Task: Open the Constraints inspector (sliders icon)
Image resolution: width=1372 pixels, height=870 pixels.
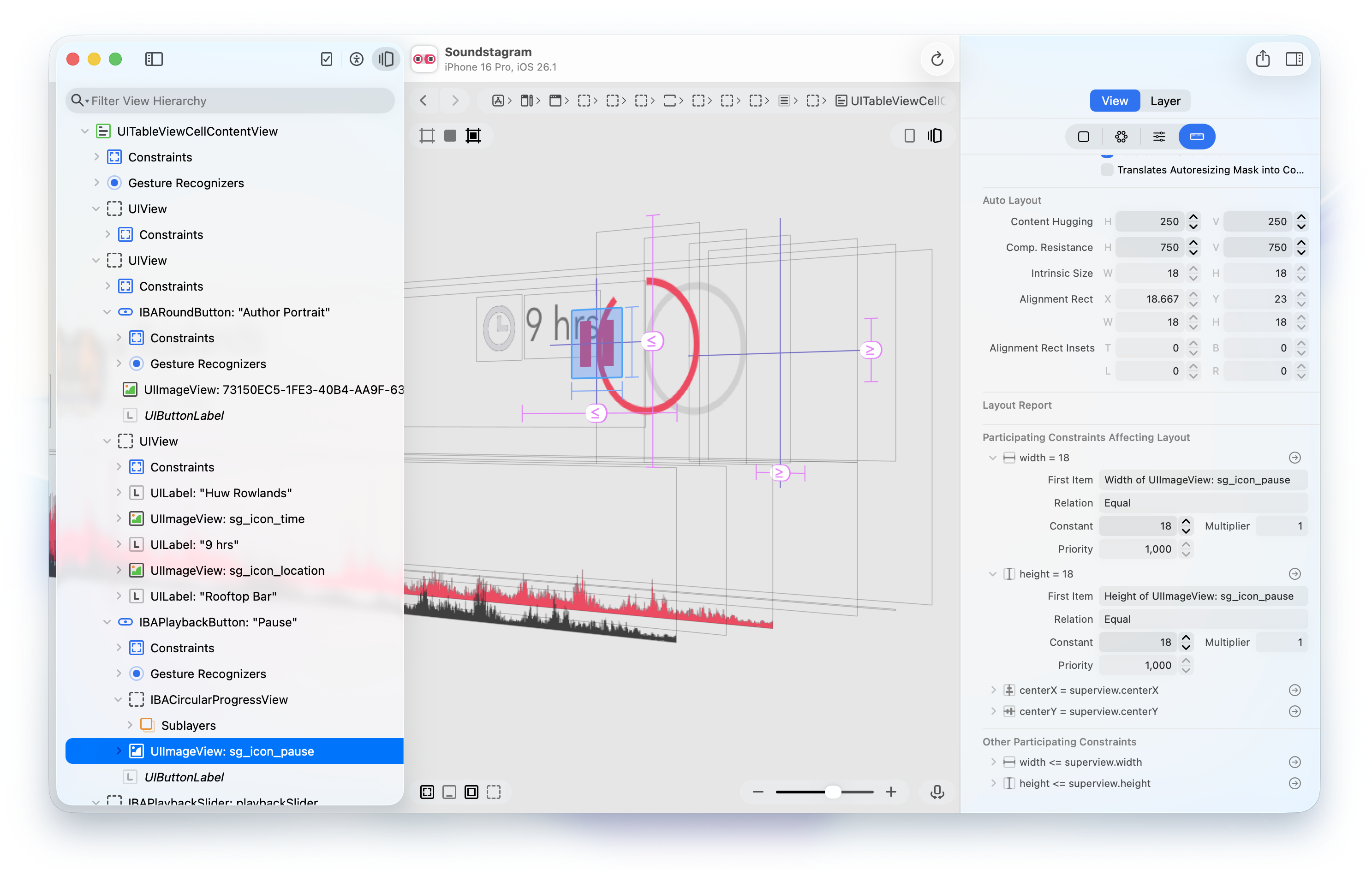Action: click(x=1159, y=136)
